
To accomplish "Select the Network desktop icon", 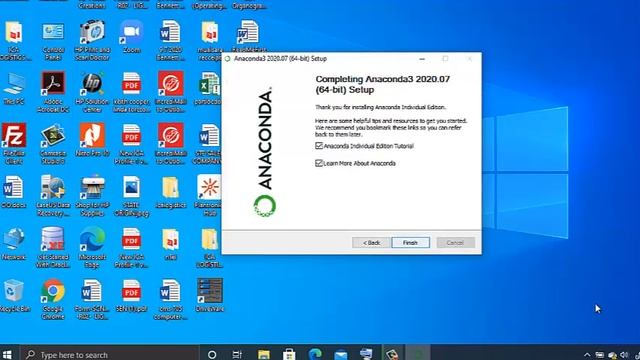I will [x=14, y=244].
